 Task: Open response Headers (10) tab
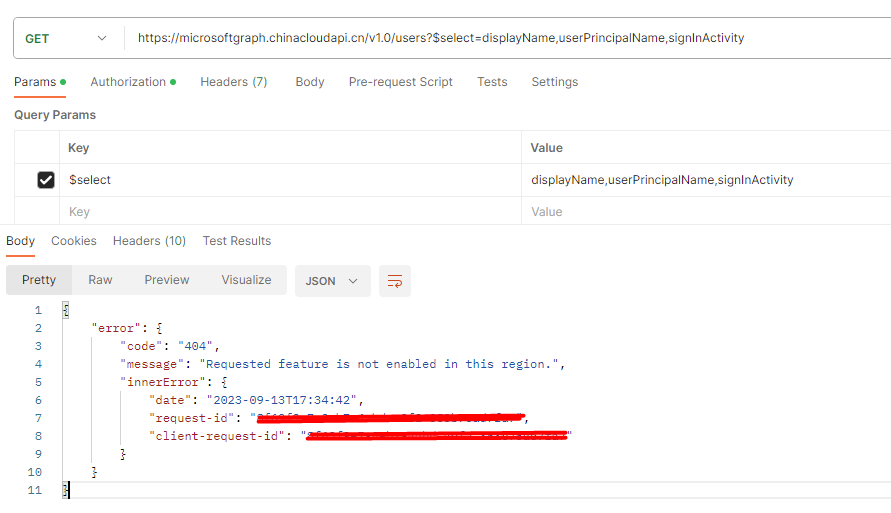149,241
